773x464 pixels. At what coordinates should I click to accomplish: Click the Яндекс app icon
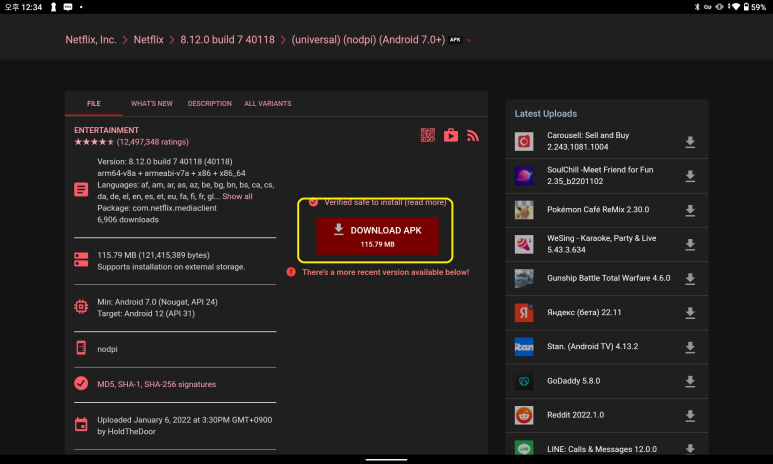524,313
